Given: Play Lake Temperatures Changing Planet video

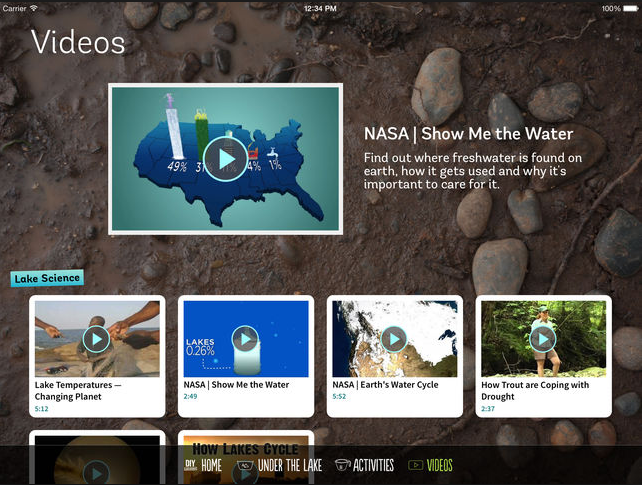Looking at the screenshot, I should tap(97, 339).
